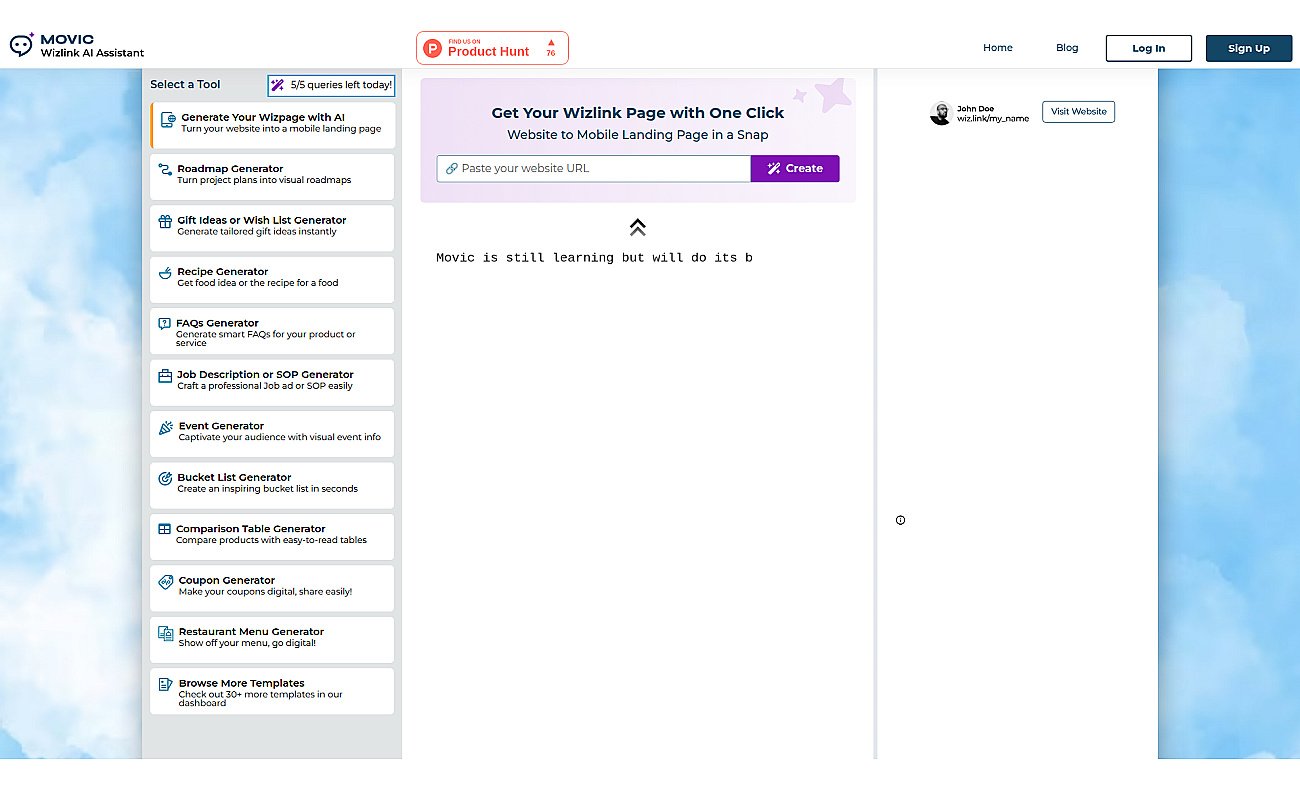Focus the Paste your website URL field
The image size is (1300, 788).
(x=594, y=169)
